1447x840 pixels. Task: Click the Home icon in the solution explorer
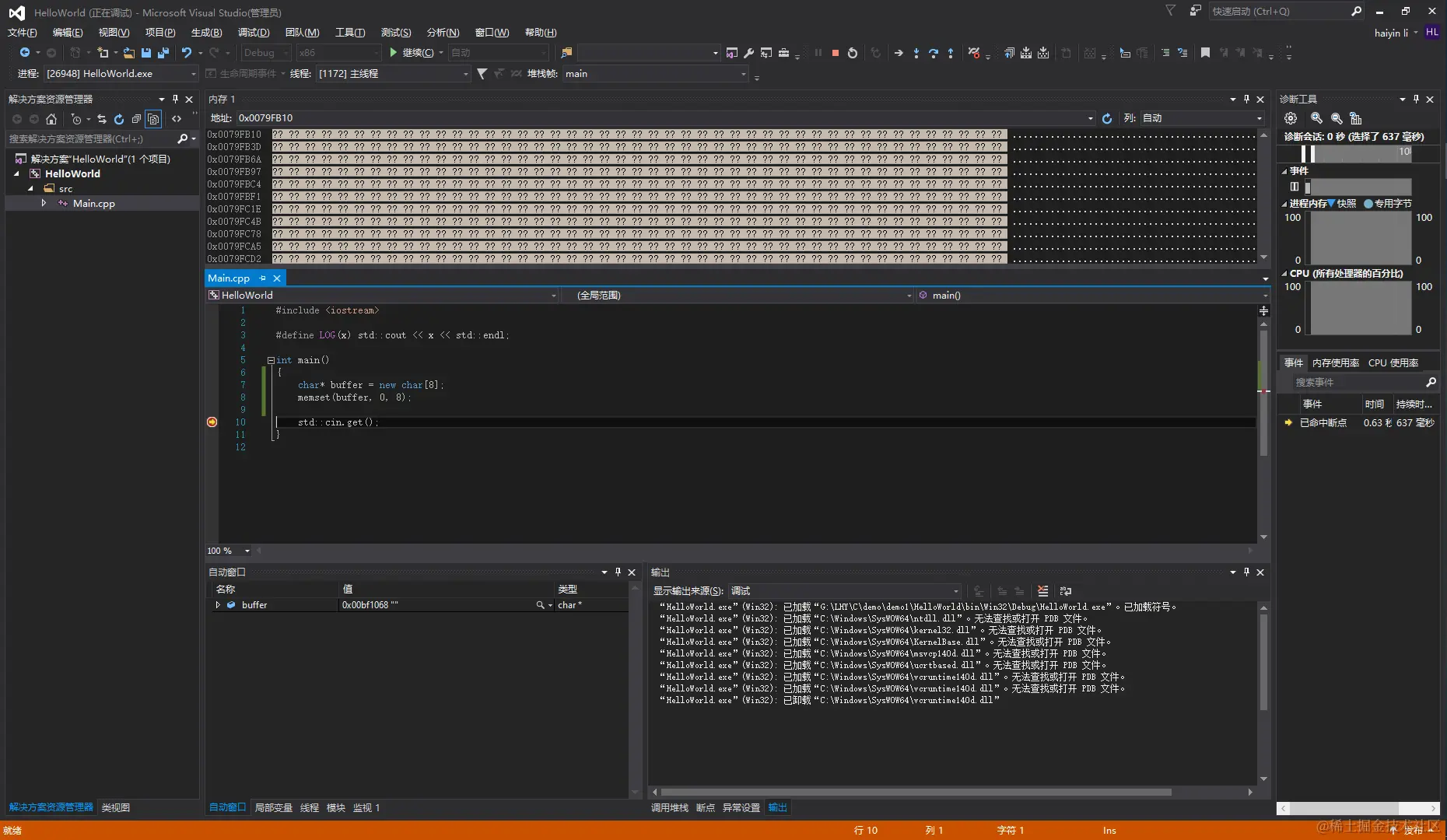pos(51,119)
